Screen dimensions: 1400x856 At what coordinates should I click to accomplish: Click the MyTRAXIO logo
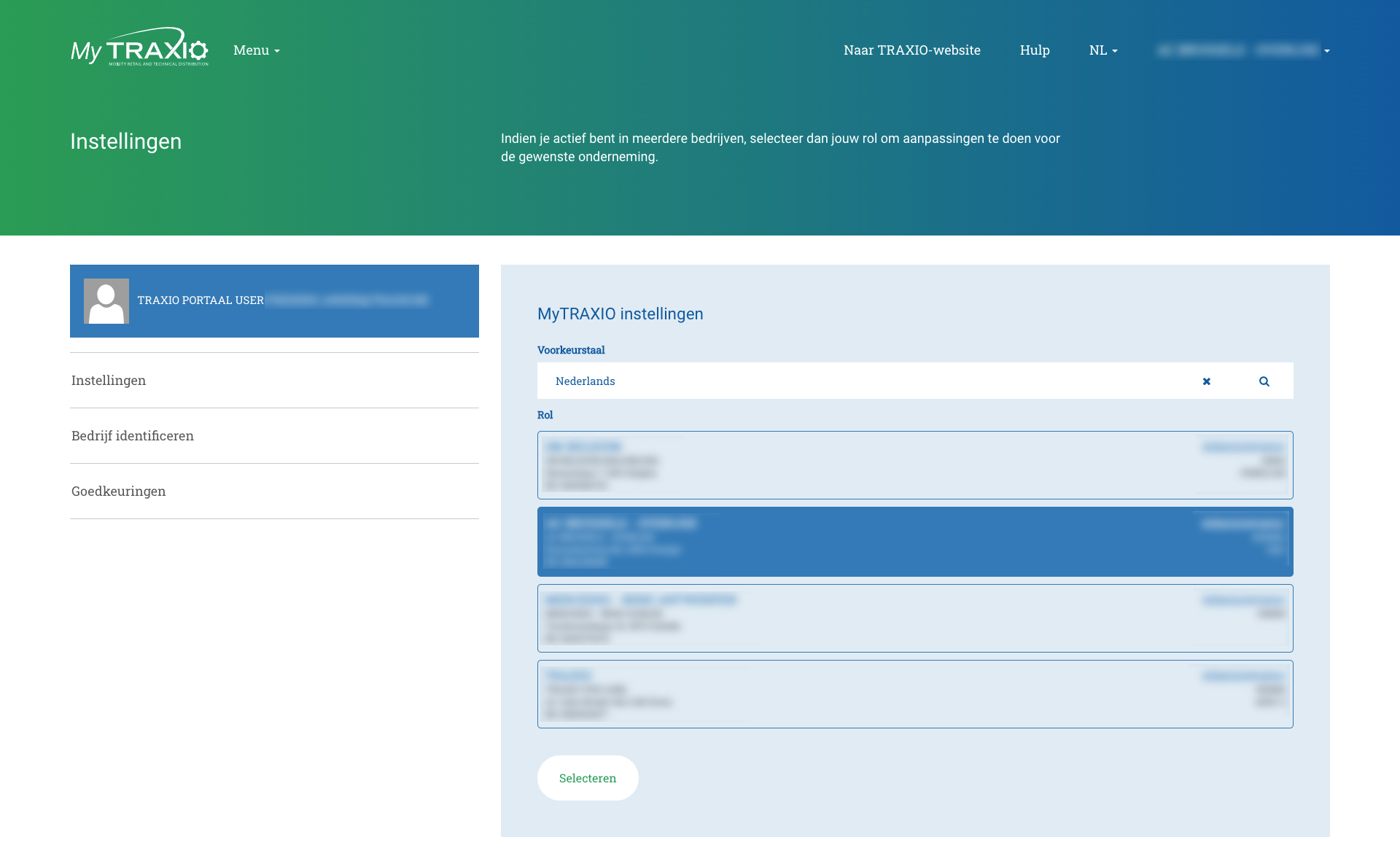coord(139,47)
